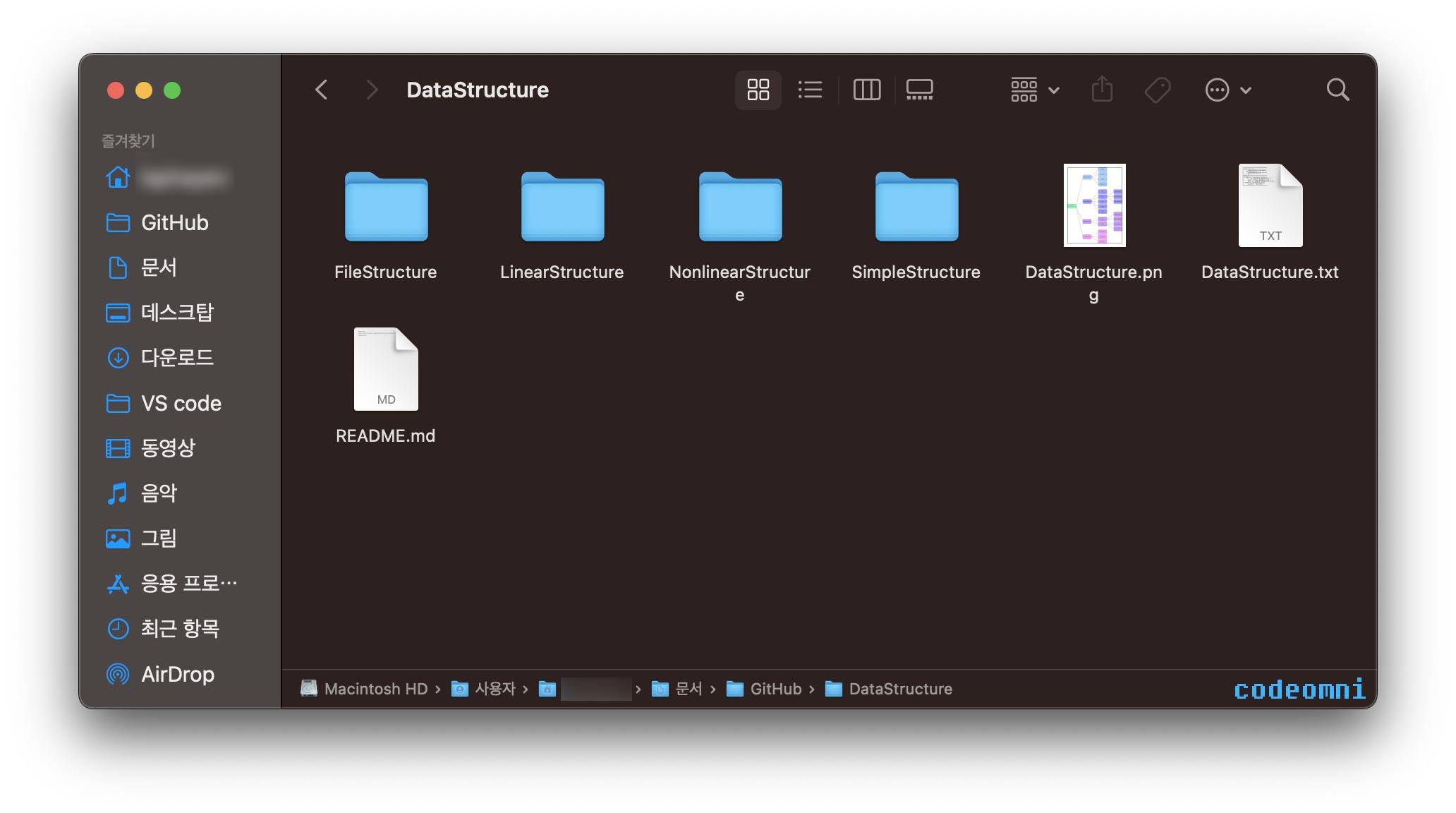This screenshot has height=813, width=1456.
Task: Select DataStructure.png thumbnail
Action: coord(1094,205)
